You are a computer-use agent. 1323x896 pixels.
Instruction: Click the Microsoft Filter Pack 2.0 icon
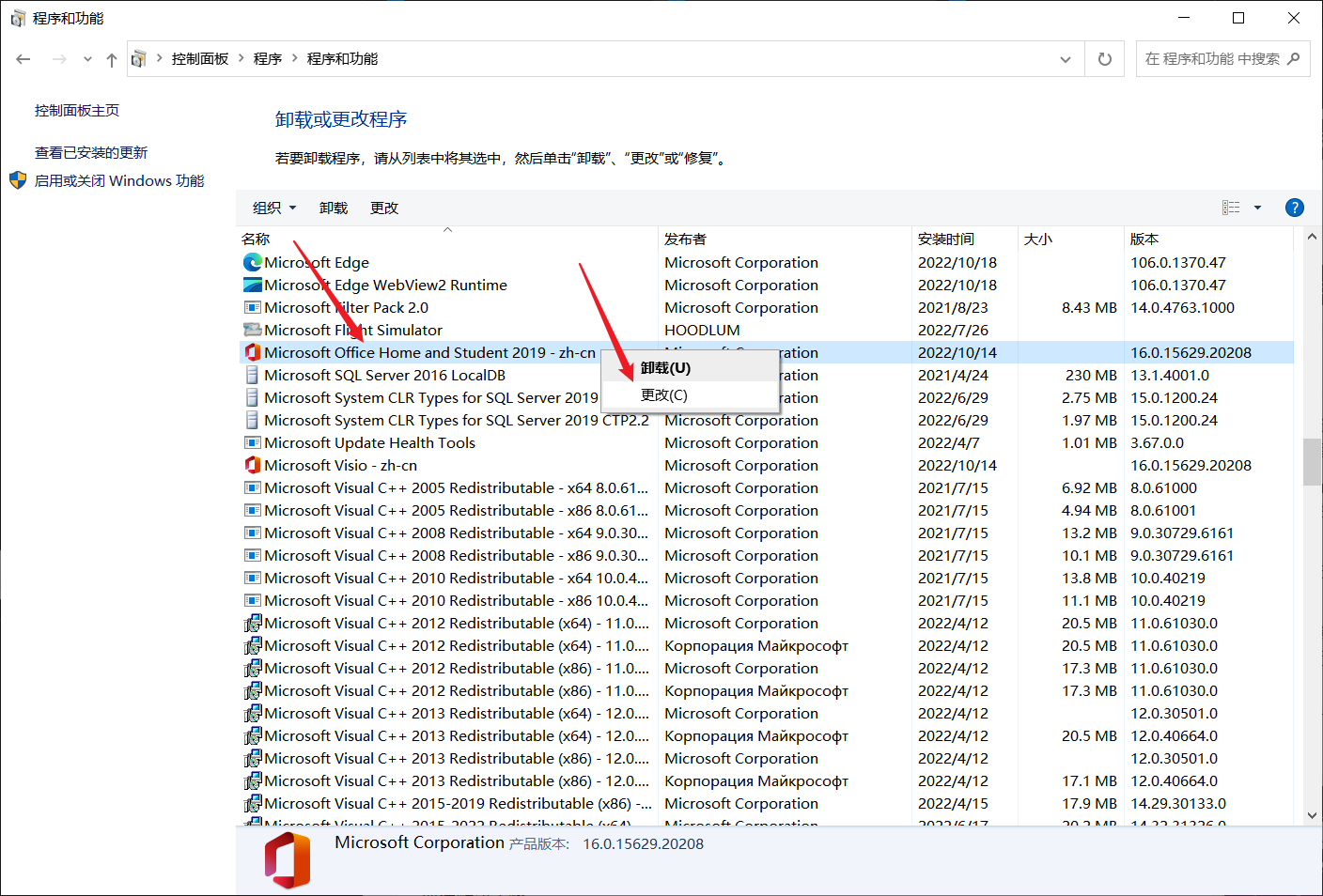253,308
